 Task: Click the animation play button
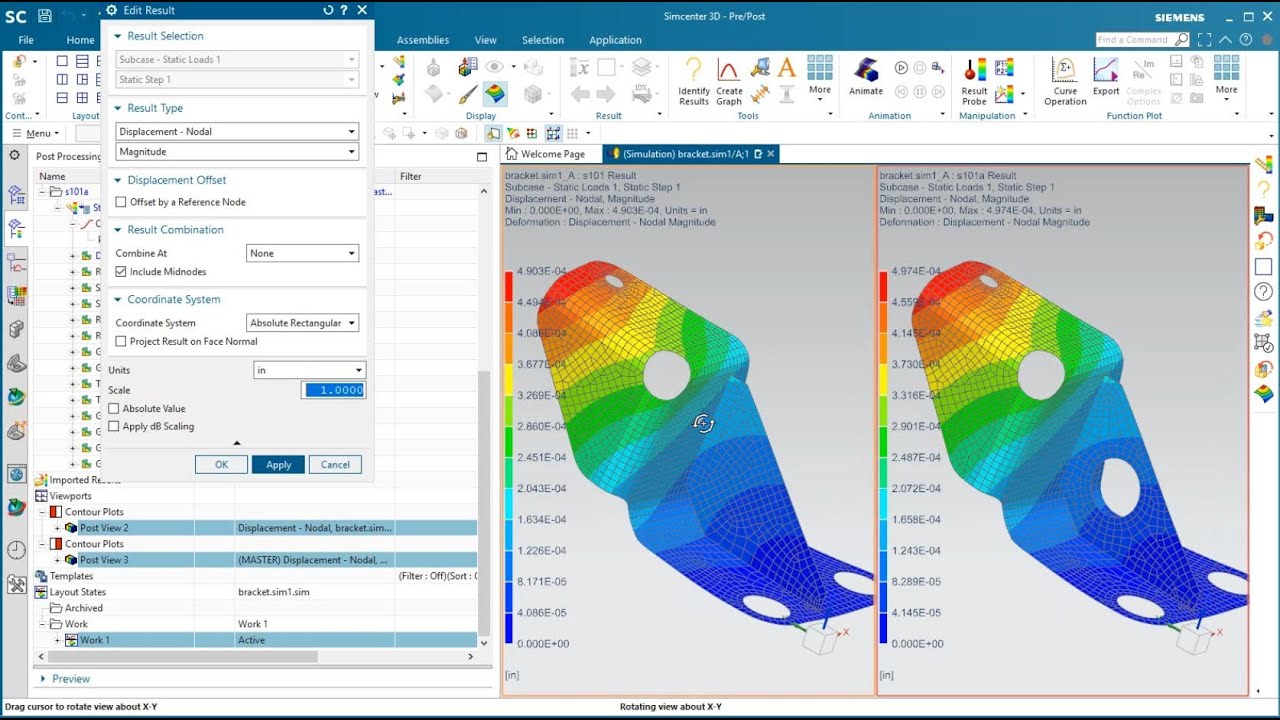(901, 68)
